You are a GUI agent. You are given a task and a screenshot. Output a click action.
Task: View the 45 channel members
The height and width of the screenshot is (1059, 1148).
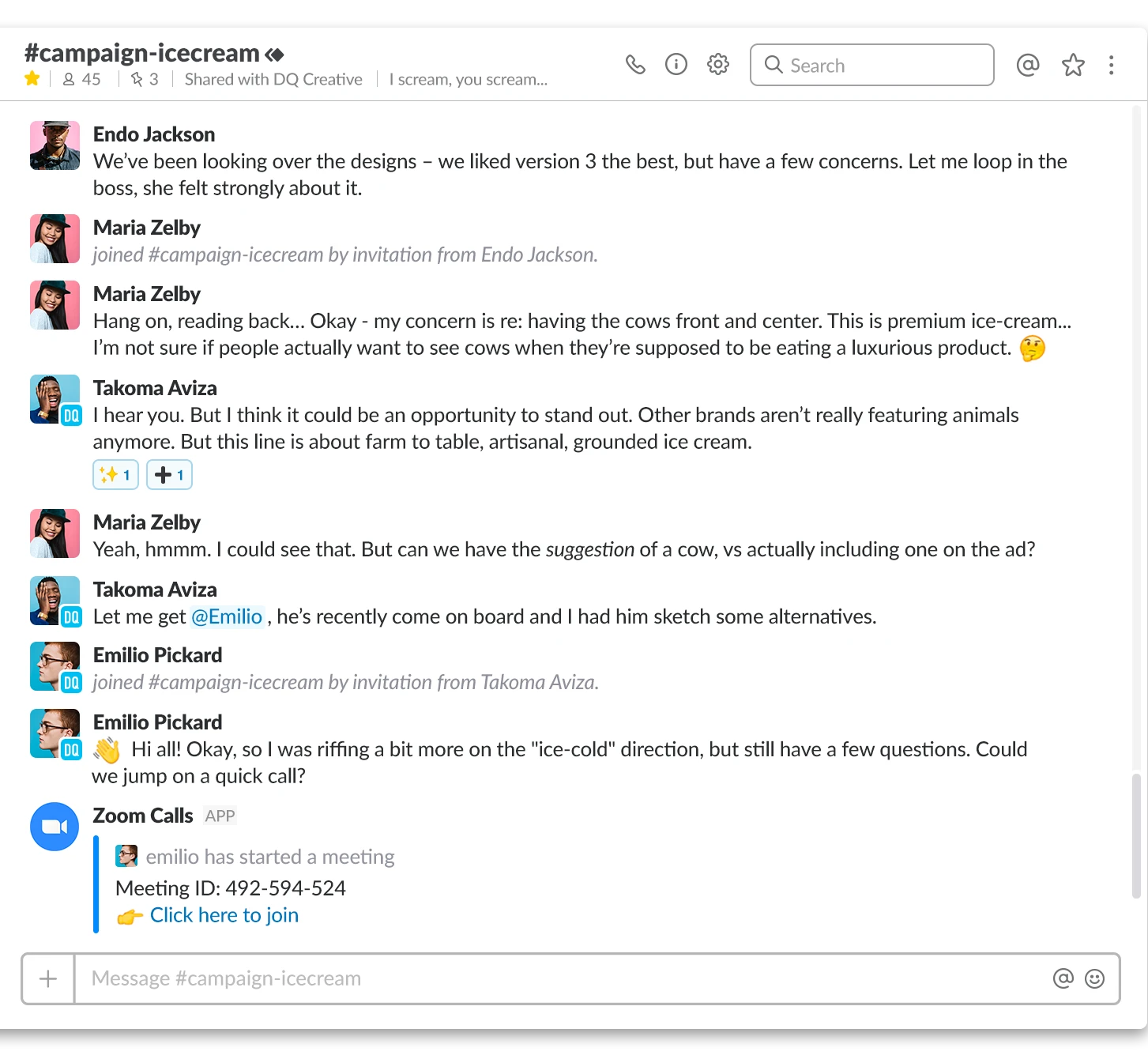click(82, 79)
